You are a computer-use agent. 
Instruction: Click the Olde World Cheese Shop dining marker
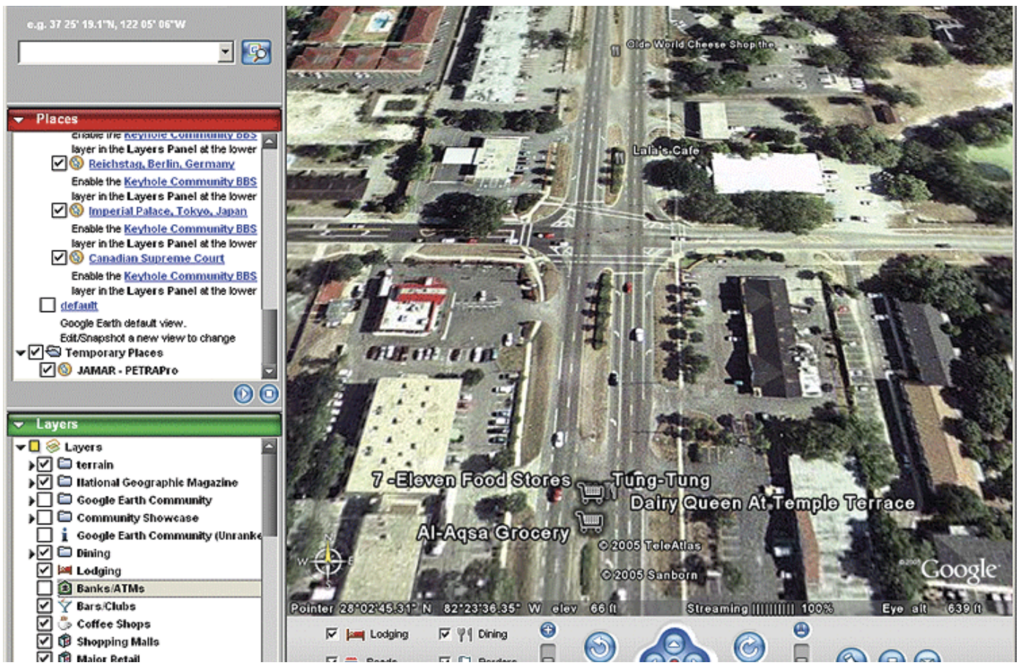[615, 50]
